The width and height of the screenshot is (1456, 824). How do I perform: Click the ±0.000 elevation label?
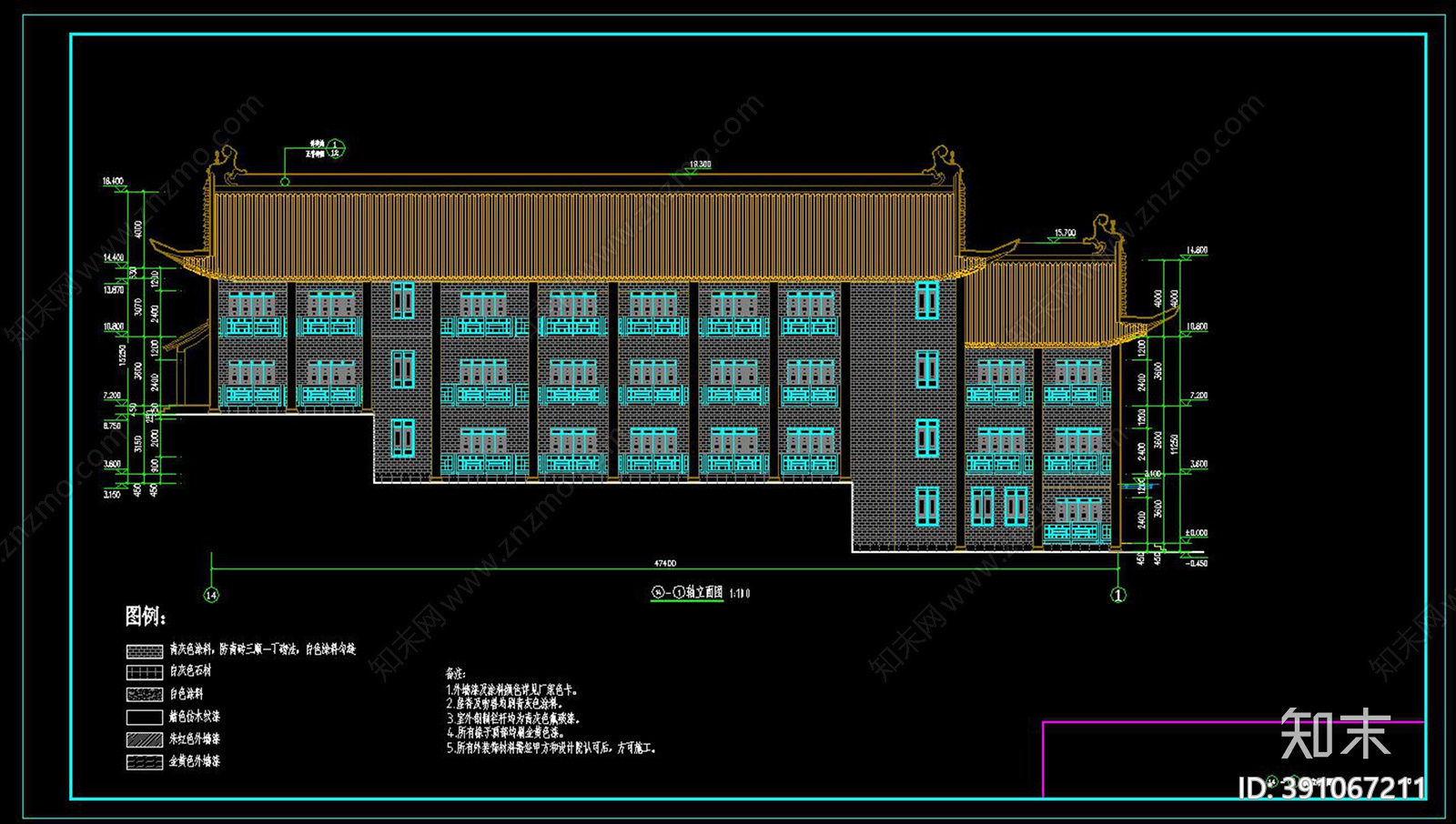(x=1196, y=533)
